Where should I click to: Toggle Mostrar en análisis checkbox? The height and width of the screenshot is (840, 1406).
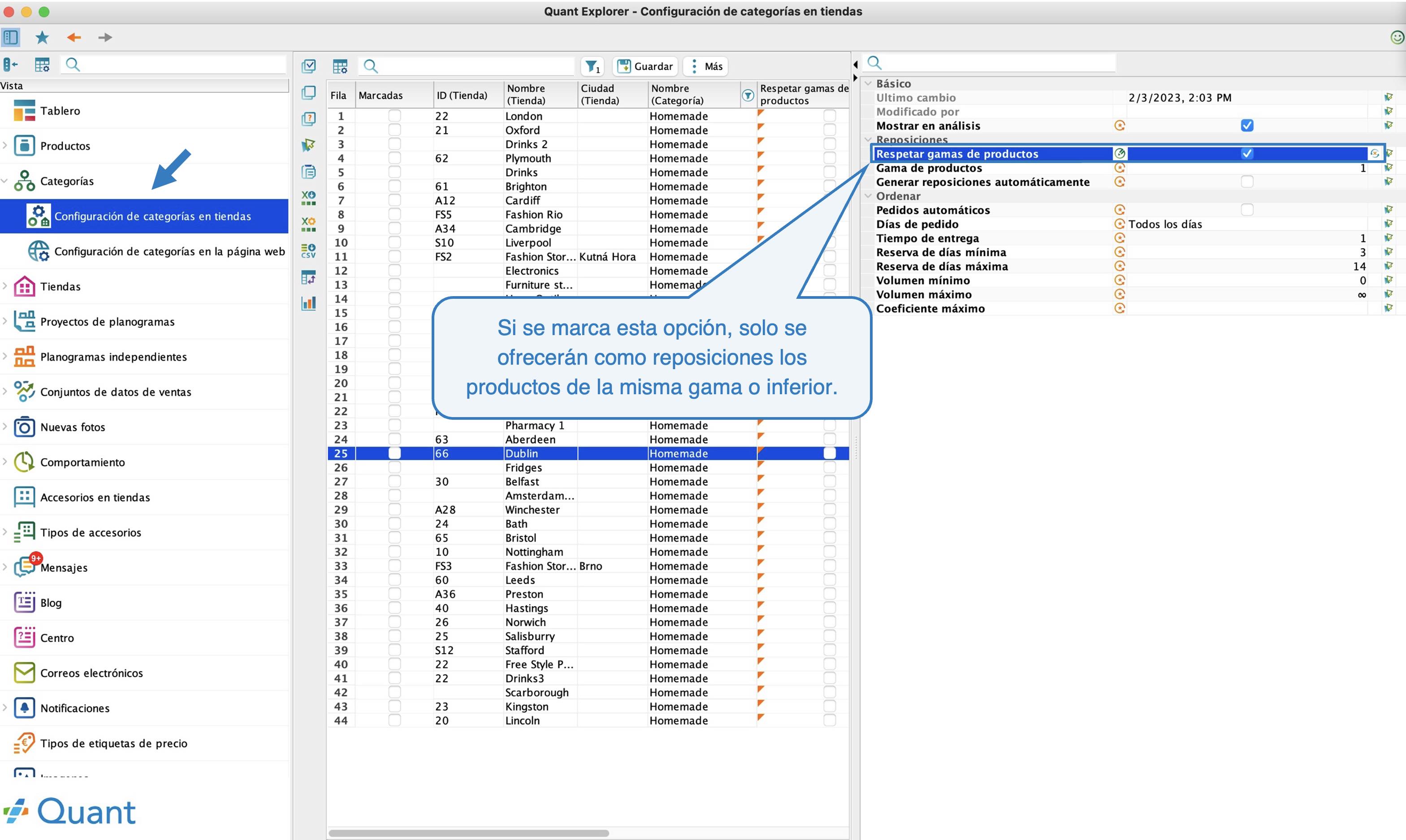point(1247,125)
